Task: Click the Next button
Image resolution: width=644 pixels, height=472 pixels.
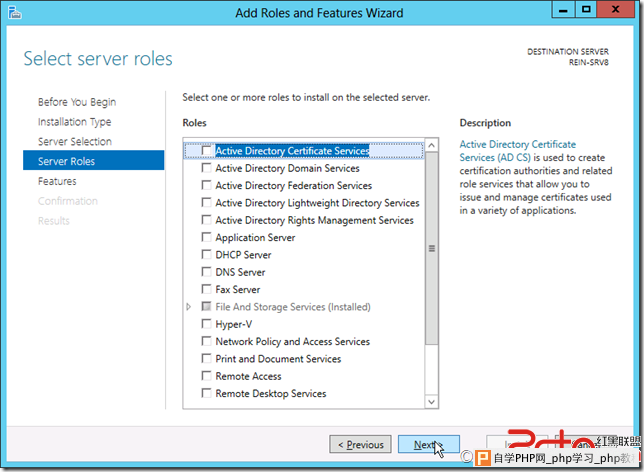Action: point(428,444)
